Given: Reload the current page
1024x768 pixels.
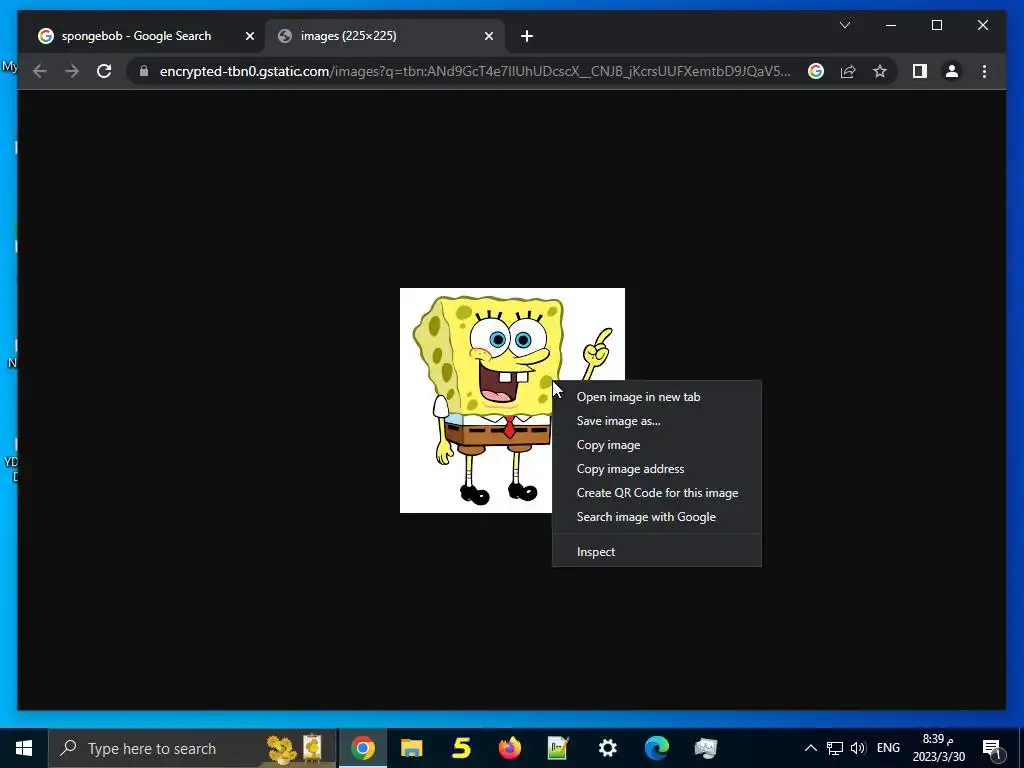Looking at the screenshot, I should pos(104,71).
